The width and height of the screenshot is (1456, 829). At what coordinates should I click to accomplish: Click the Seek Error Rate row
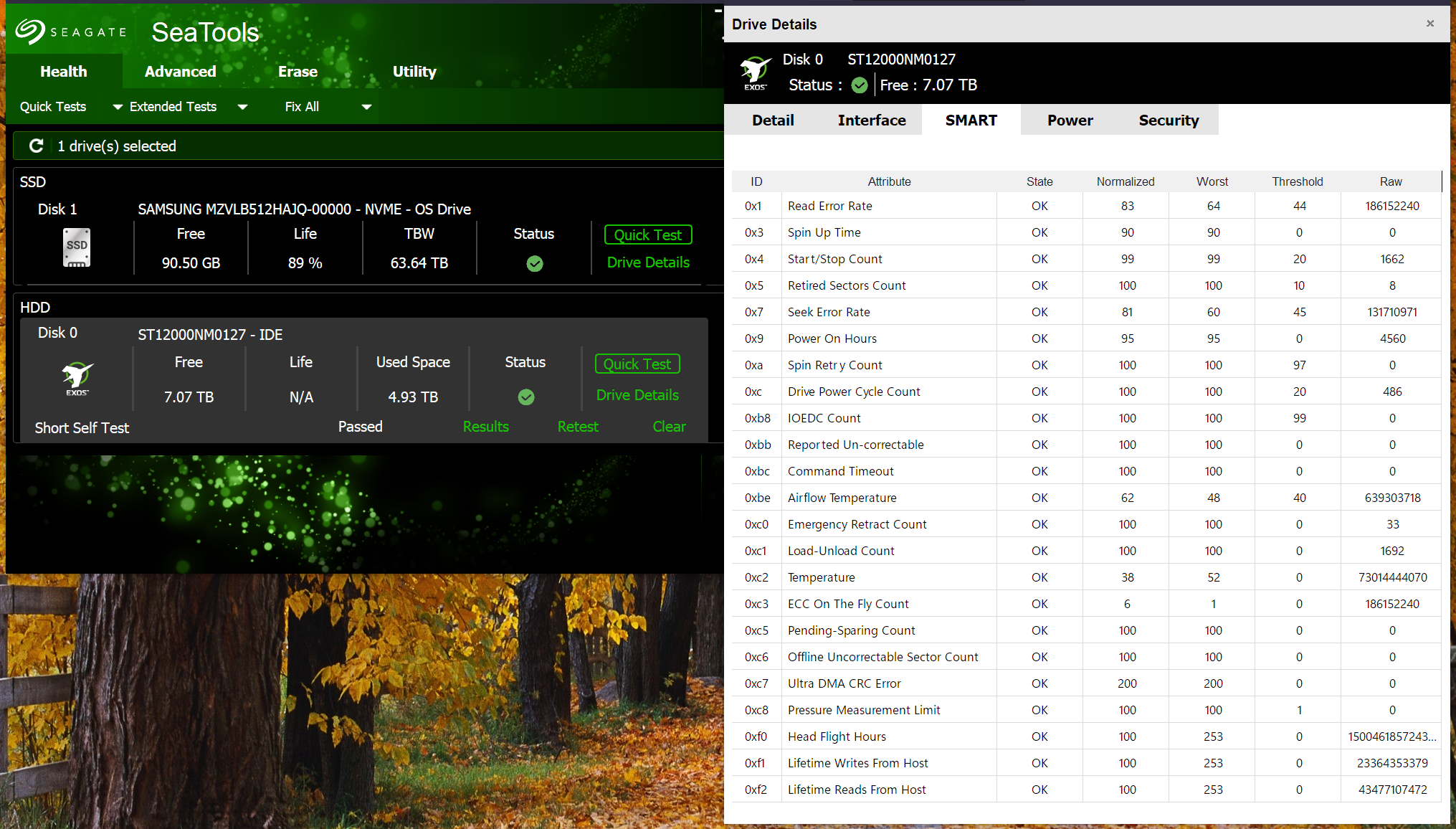pyautogui.click(x=1086, y=312)
